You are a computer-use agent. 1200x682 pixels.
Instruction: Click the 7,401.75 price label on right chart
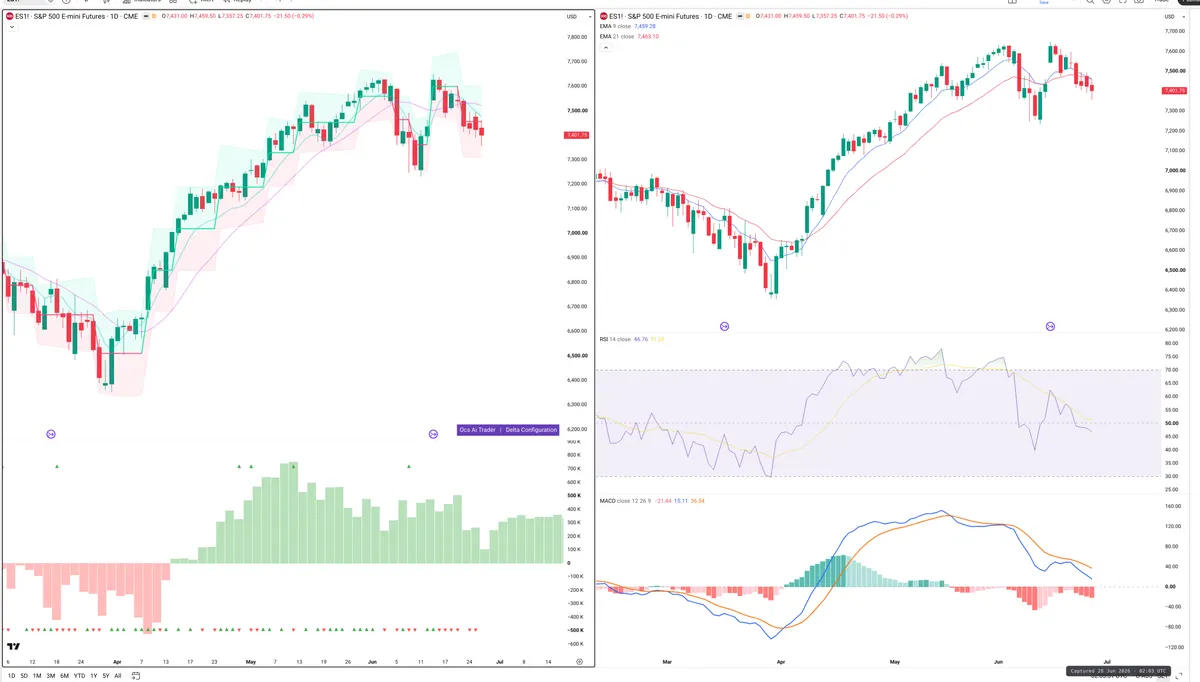click(x=1174, y=91)
